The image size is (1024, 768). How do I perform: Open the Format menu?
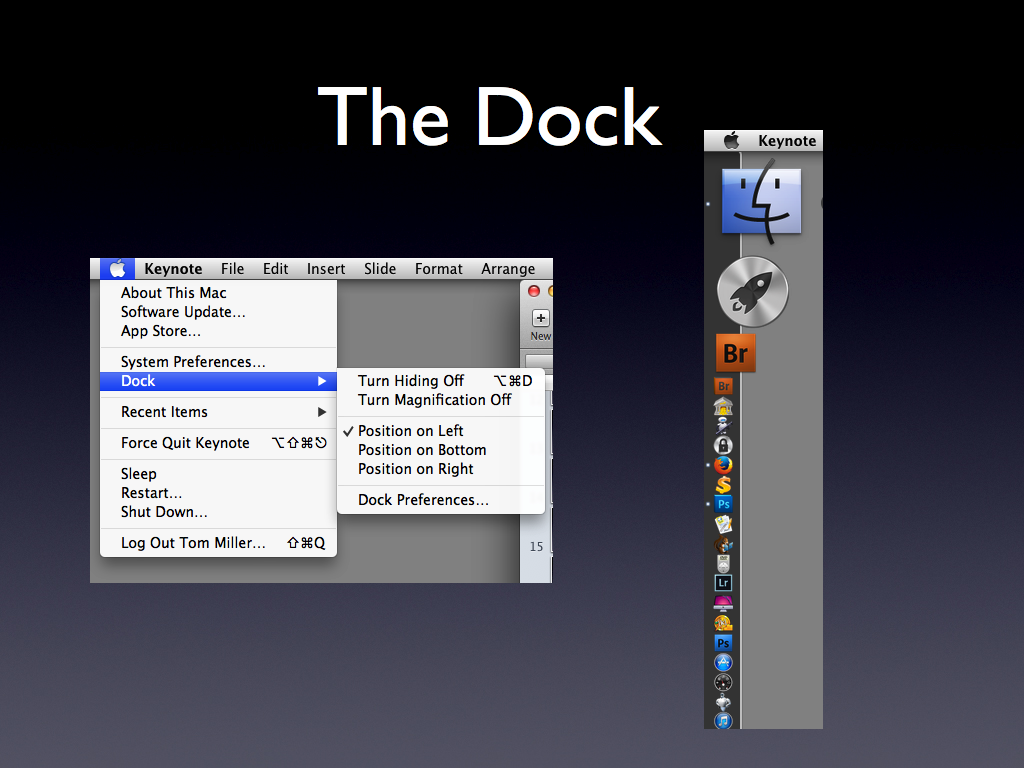point(438,268)
